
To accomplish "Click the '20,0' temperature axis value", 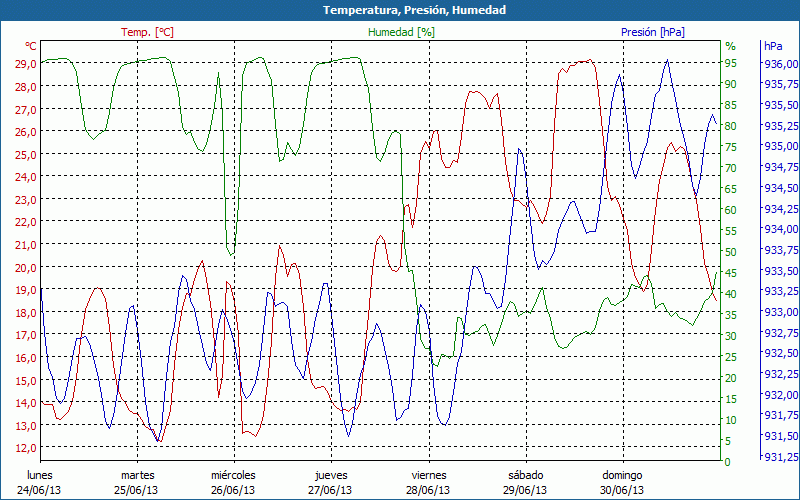I will pyautogui.click(x=26, y=267).
